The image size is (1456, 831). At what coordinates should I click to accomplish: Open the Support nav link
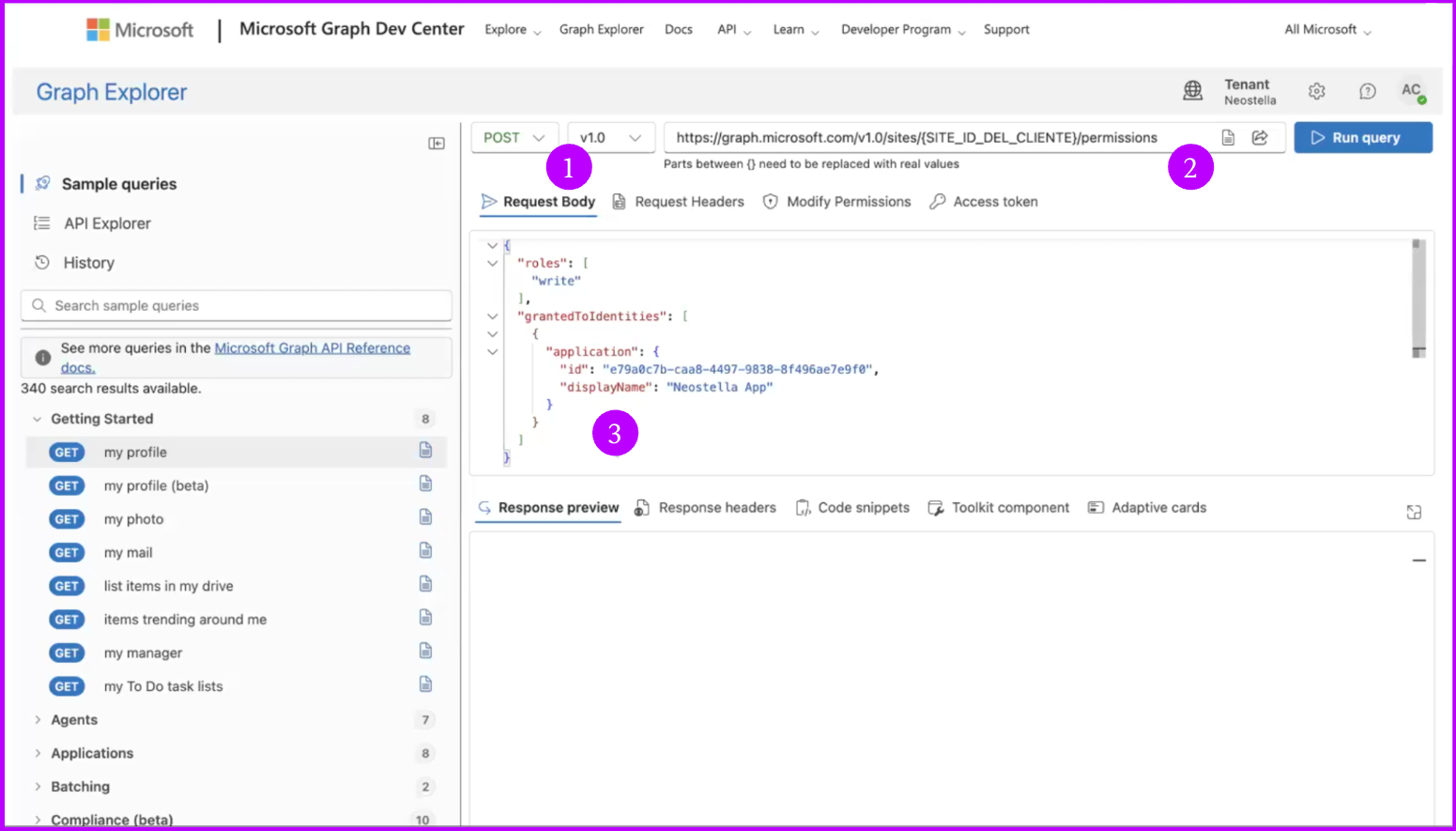point(1006,30)
